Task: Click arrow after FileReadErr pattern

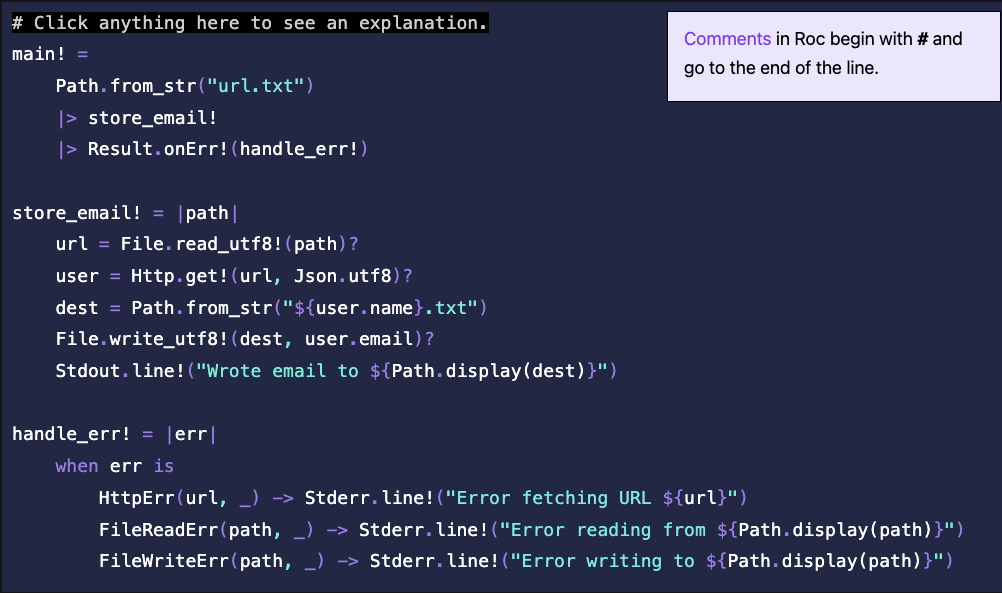Action: click(x=337, y=530)
